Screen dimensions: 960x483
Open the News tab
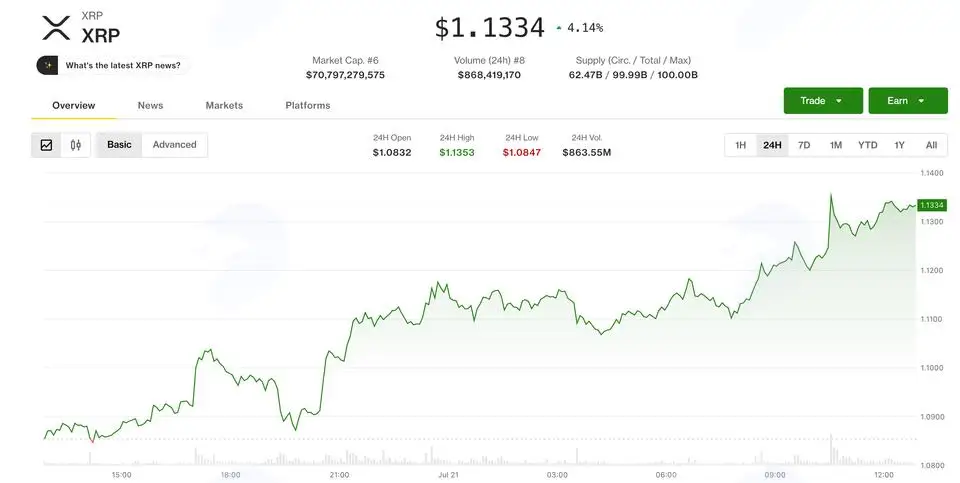(151, 105)
